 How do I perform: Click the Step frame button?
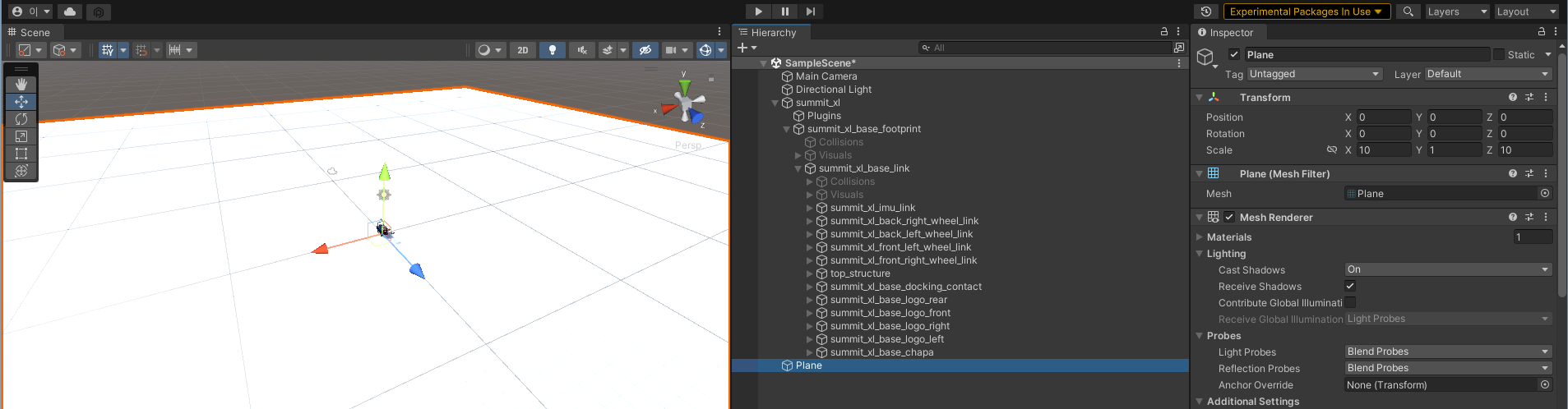pyautogui.click(x=811, y=11)
